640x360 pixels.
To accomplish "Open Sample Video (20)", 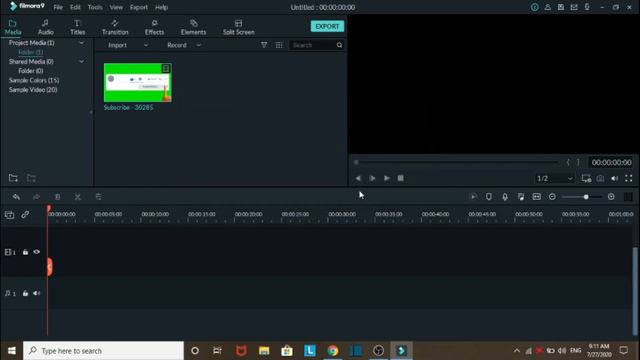I will [33, 90].
